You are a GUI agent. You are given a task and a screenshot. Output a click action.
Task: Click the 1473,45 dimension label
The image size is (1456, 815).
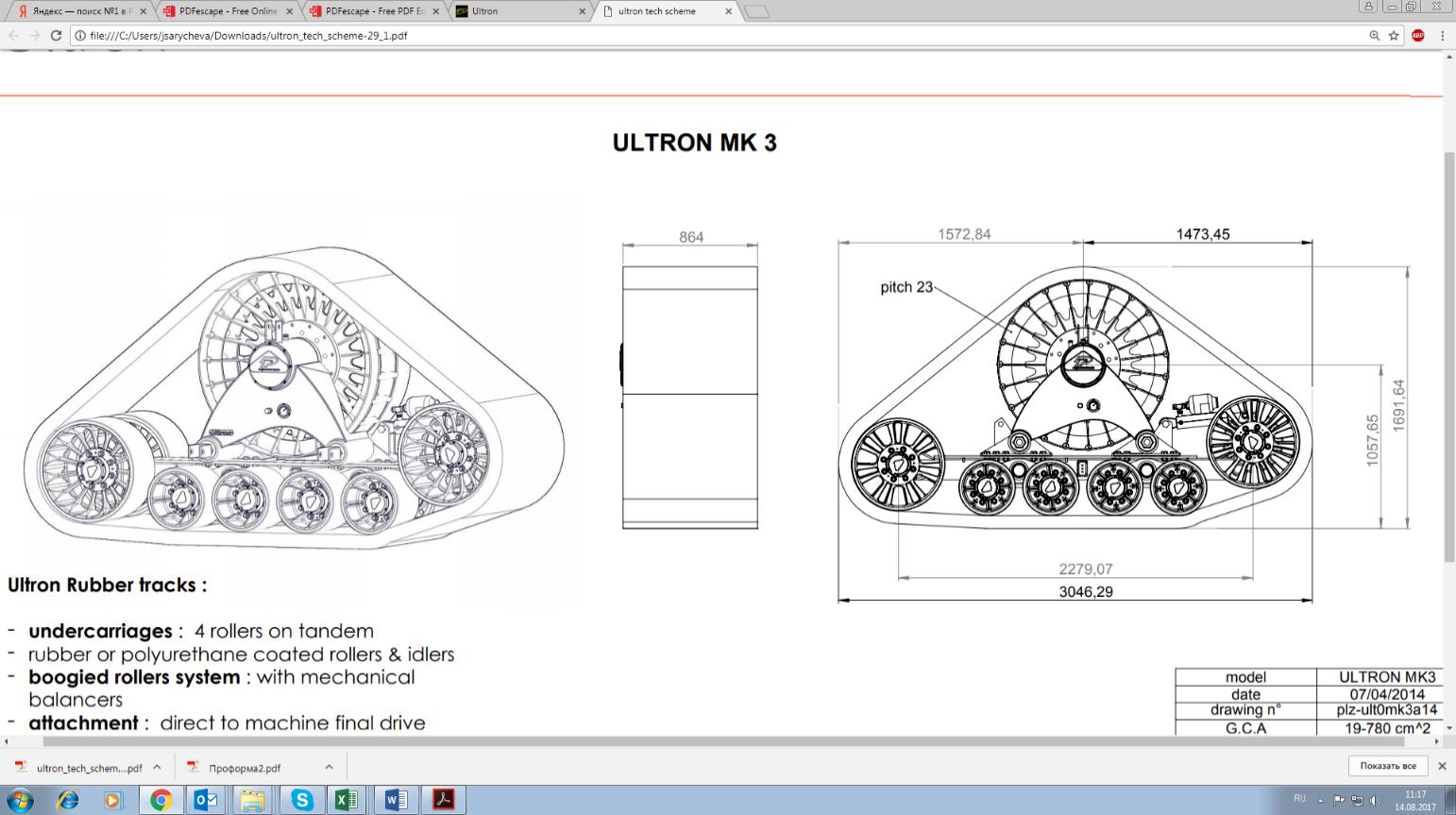click(x=1203, y=234)
